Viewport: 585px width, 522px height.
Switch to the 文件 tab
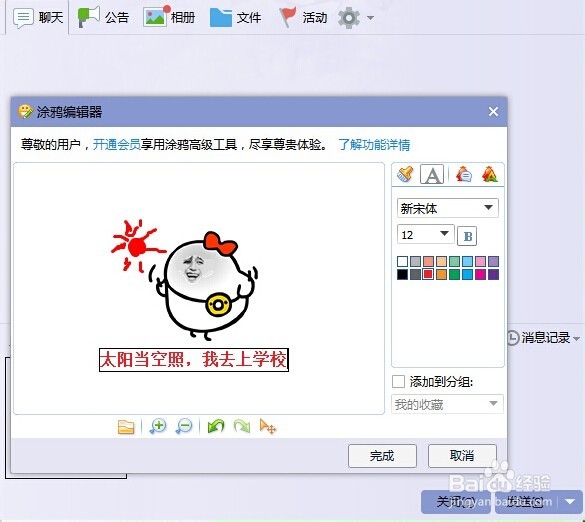click(x=235, y=17)
